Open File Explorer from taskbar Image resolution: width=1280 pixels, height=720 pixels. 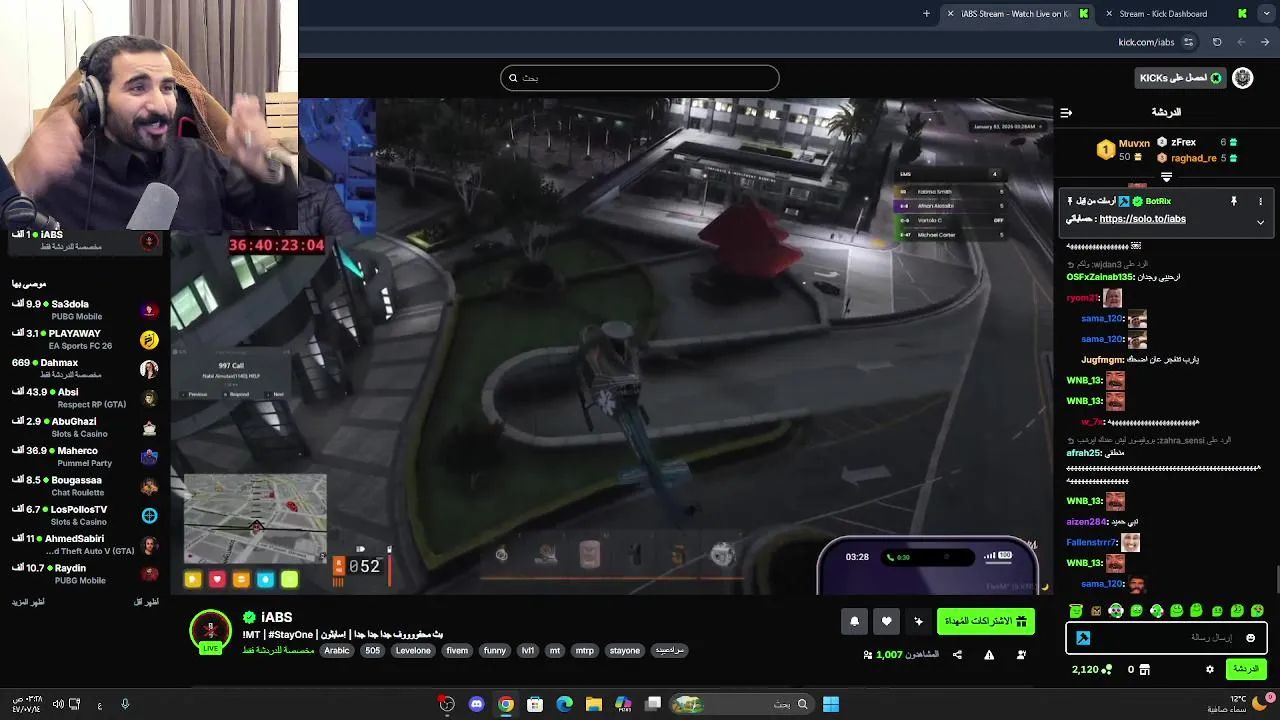click(593, 704)
